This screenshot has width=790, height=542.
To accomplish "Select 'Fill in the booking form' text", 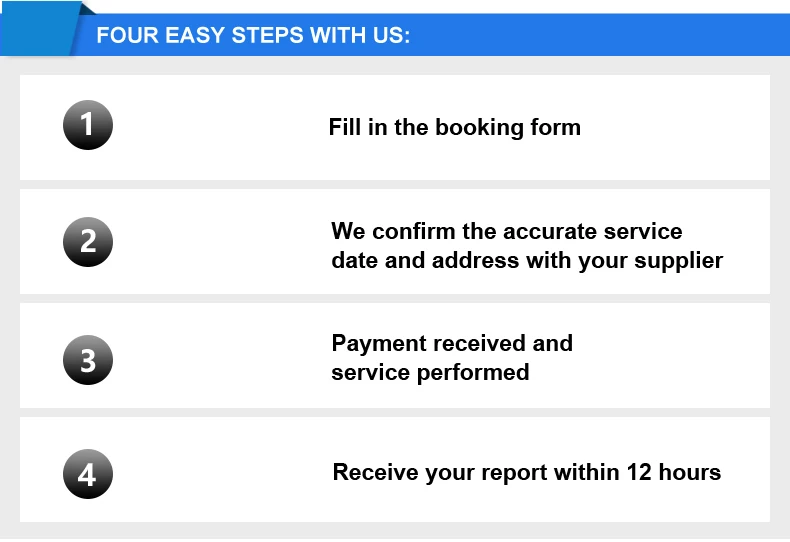I will tap(454, 128).
